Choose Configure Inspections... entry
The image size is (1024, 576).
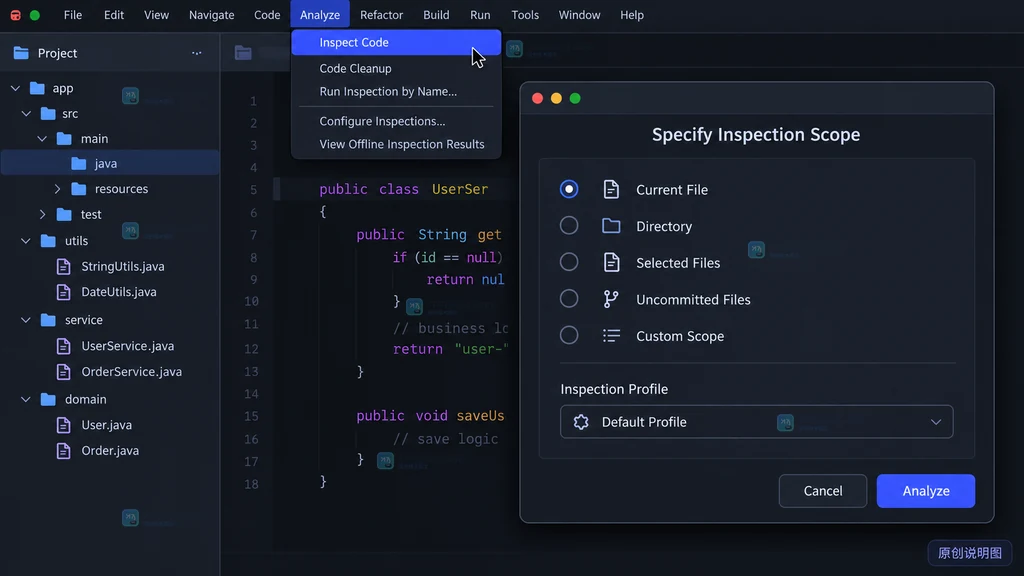pyautogui.click(x=396, y=121)
